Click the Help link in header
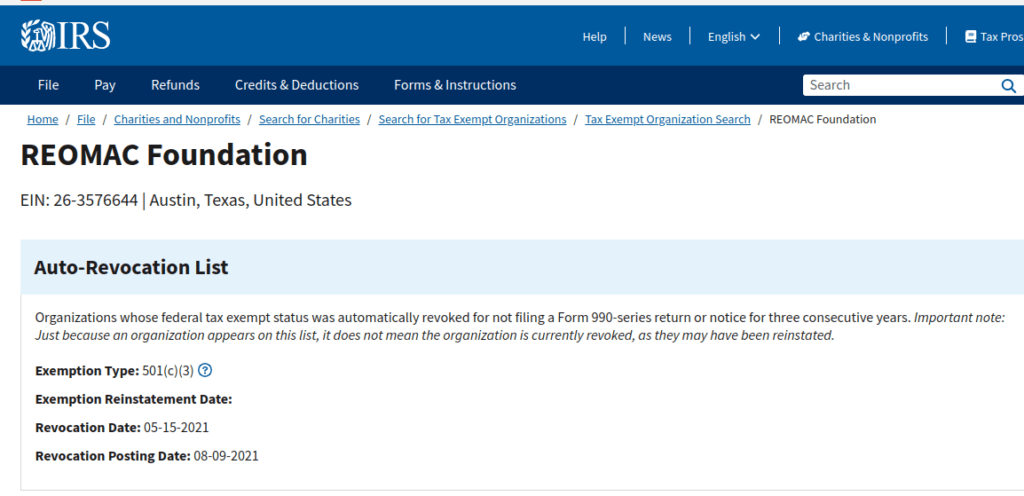Screen dimensions: 1024x496 pos(594,37)
